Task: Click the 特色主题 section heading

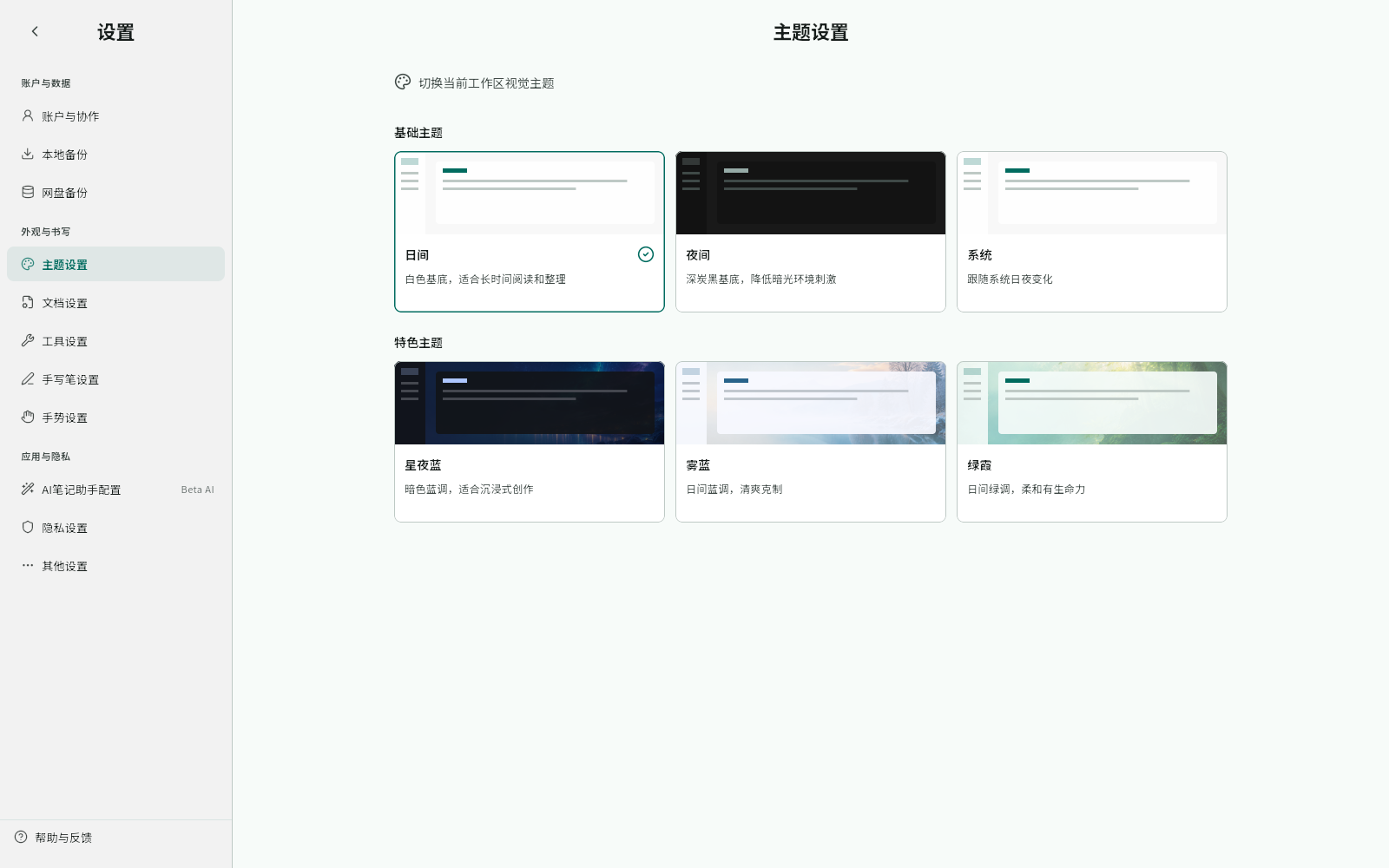Action: (418, 343)
